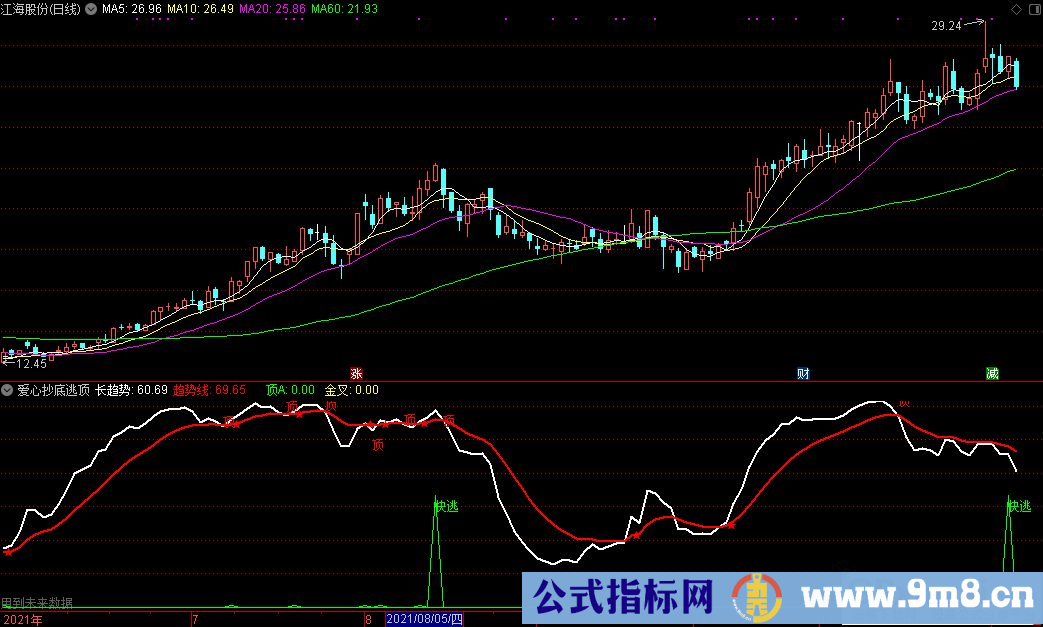The width and height of the screenshot is (1043, 627).
Task: Click the 用到未来数据 notice
Action: click(x=37, y=602)
